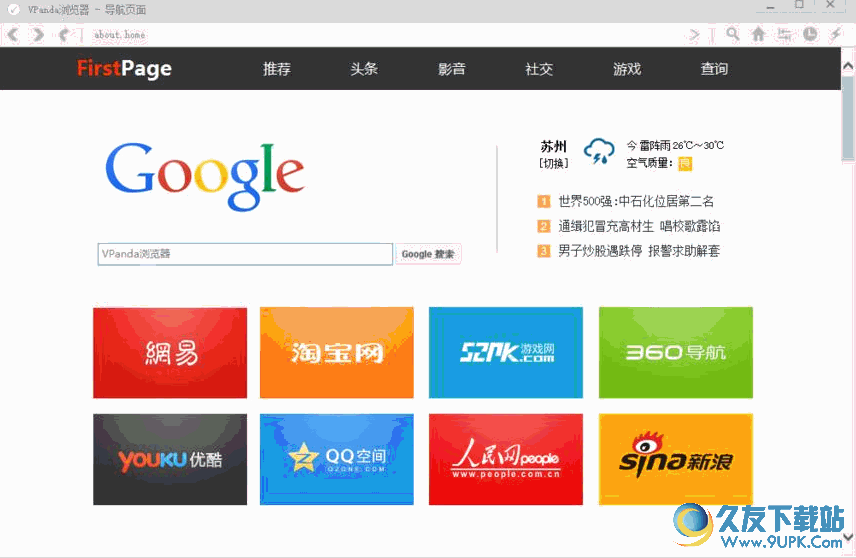Open the sina 新浪 site tile

676,459
